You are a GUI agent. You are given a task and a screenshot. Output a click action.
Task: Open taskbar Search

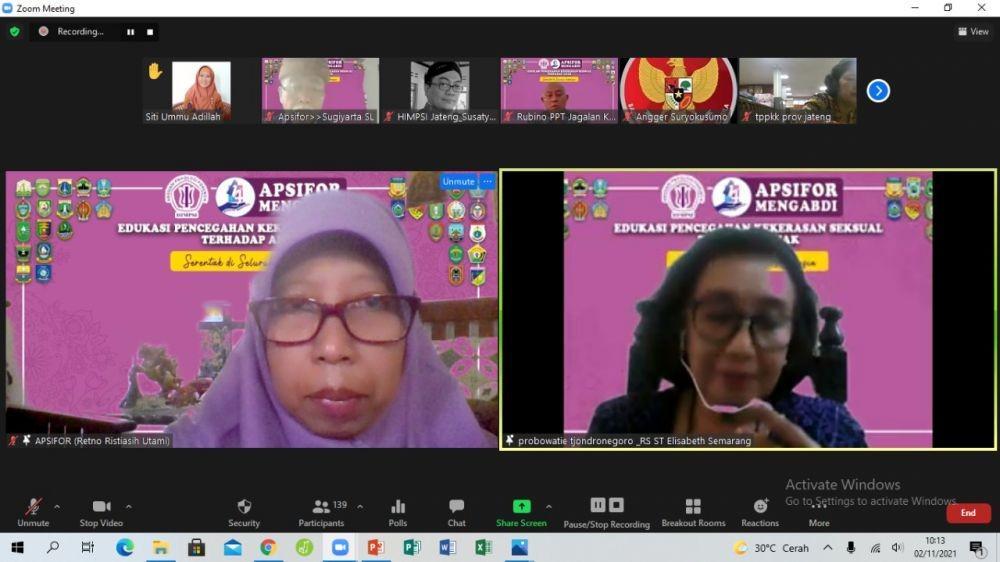click(x=53, y=547)
